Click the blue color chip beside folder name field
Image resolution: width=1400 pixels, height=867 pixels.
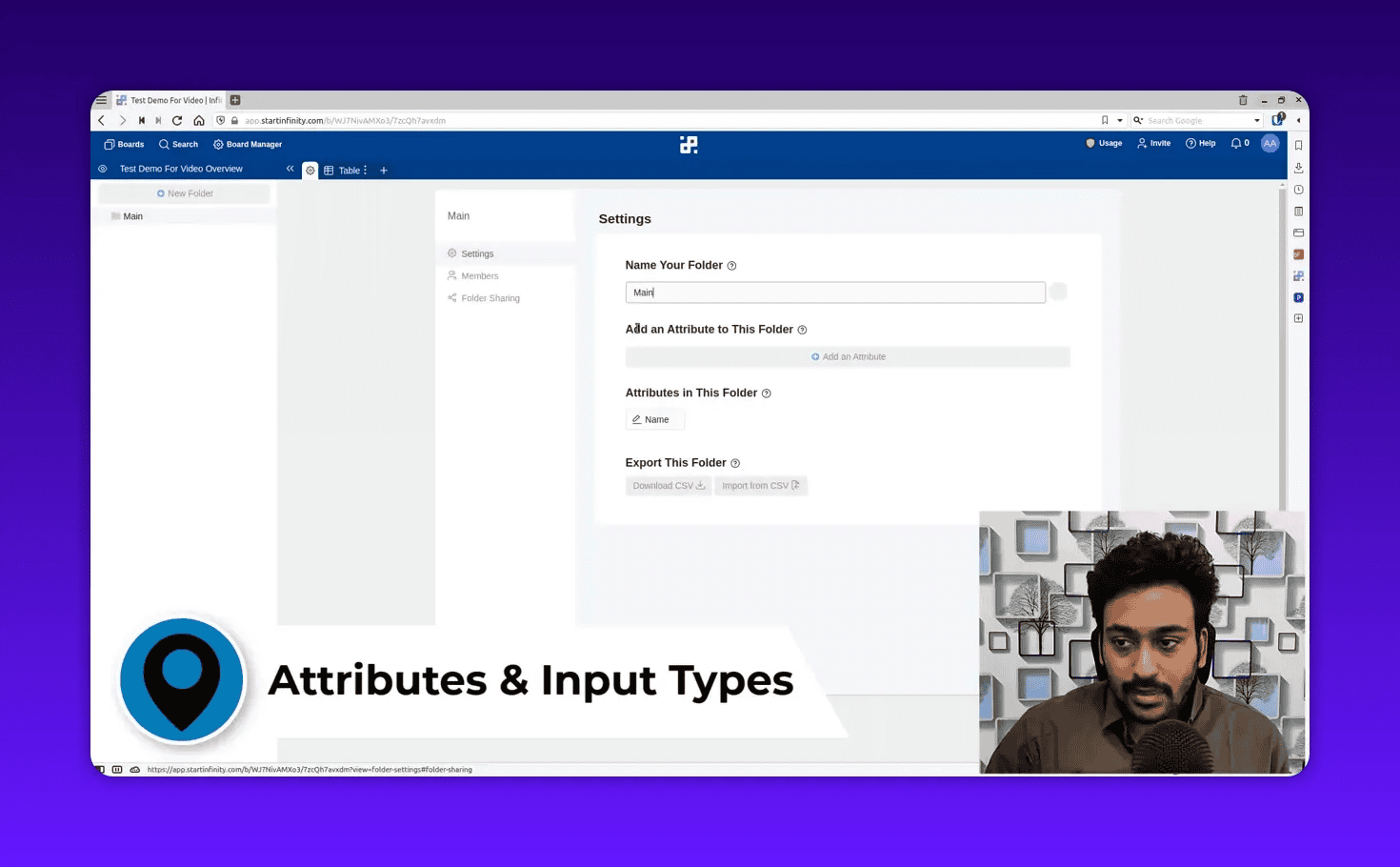coord(1058,292)
